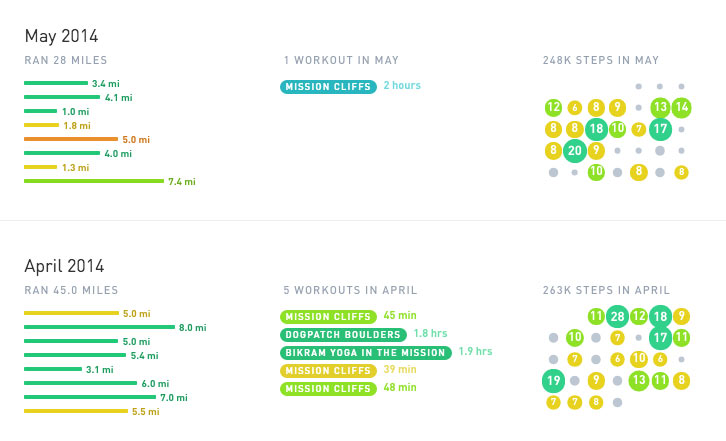Click the 263K Steps in April label
Image resolution: width=726 pixels, height=441 pixels.
(606, 290)
